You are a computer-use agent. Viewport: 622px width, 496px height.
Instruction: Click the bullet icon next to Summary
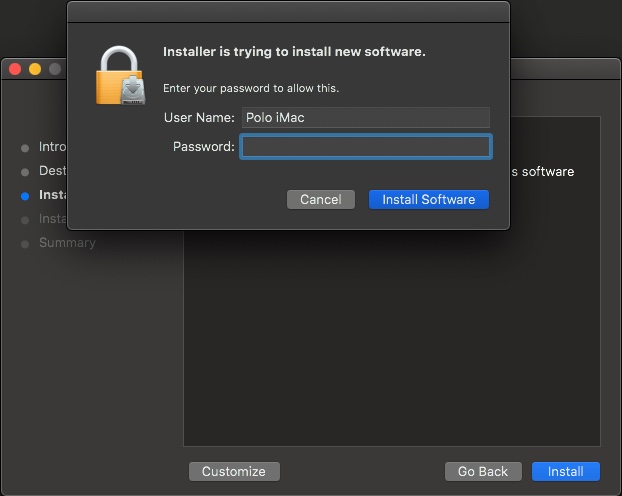pyautogui.click(x=25, y=244)
